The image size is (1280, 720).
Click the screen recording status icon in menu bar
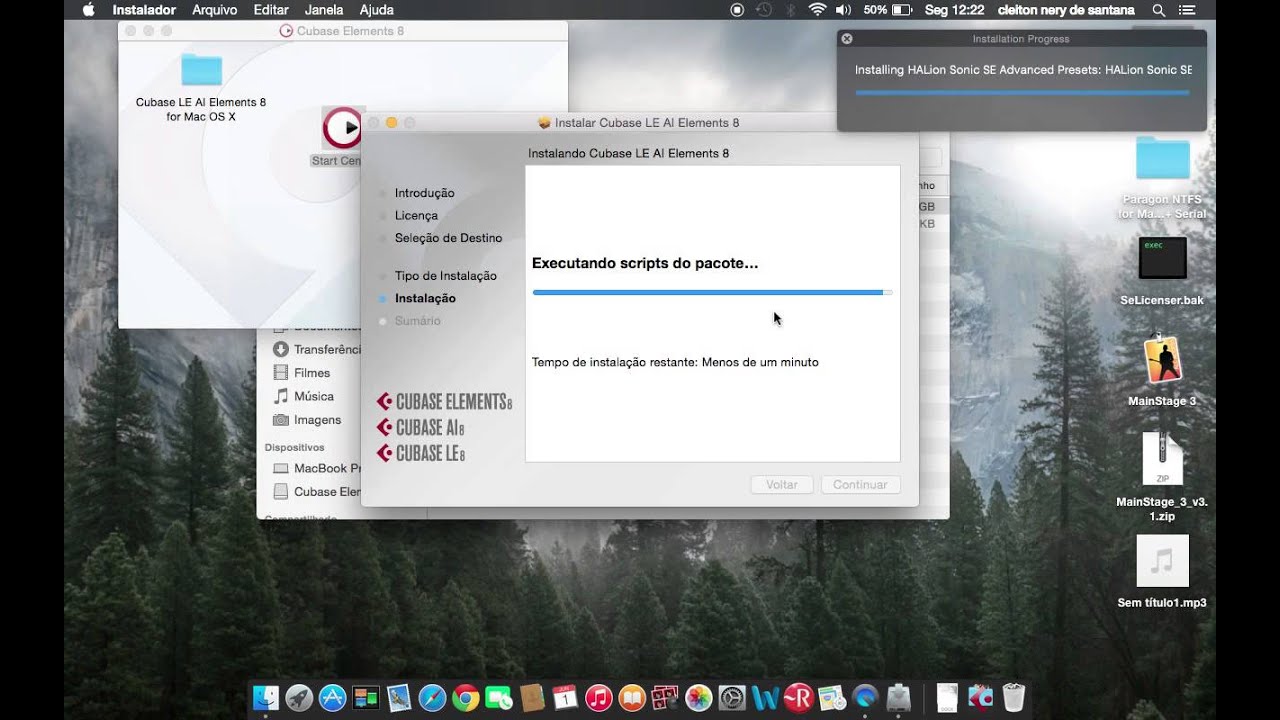(x=737, y=10)
